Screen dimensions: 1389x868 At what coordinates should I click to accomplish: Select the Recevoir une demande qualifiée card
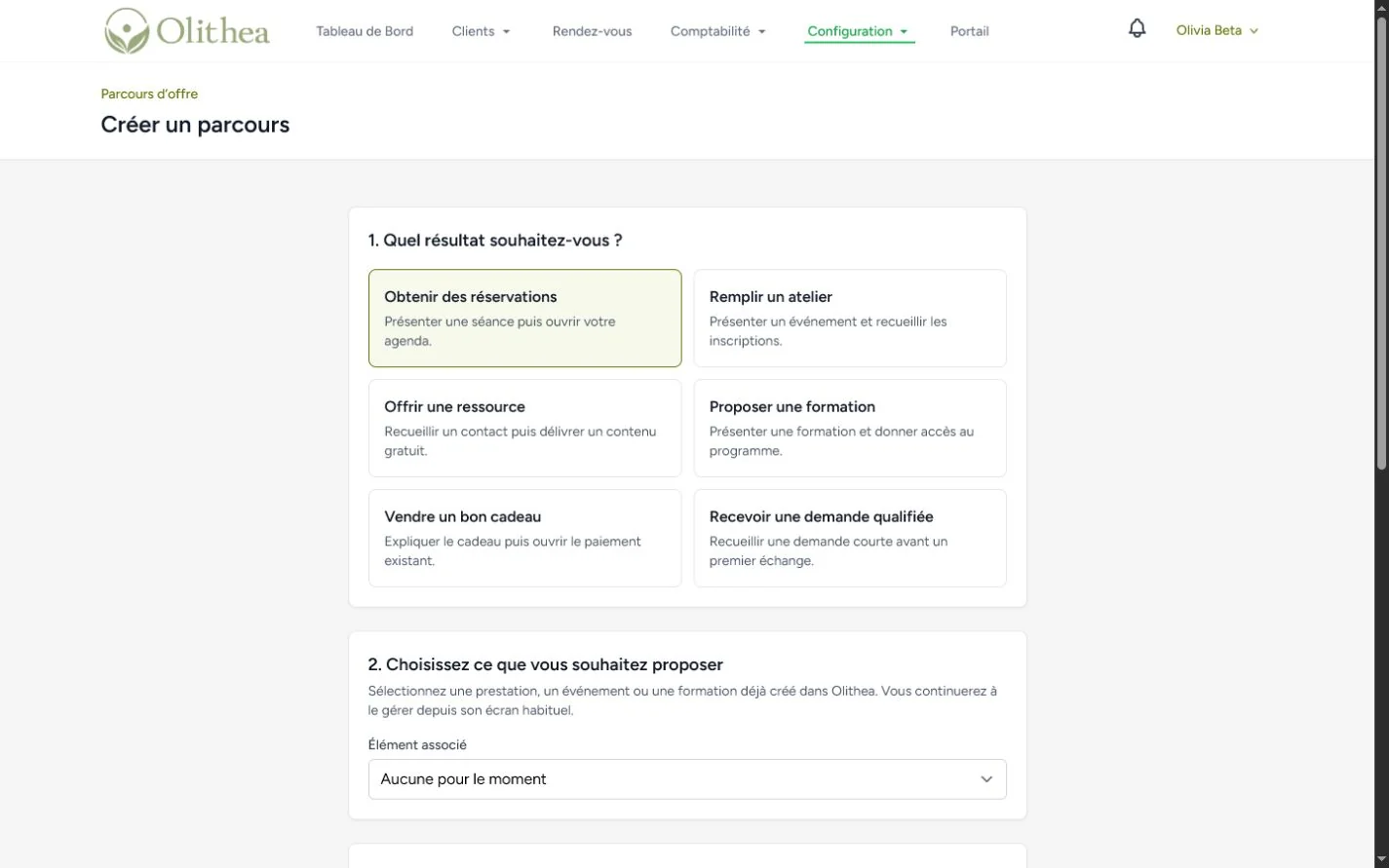850,539
